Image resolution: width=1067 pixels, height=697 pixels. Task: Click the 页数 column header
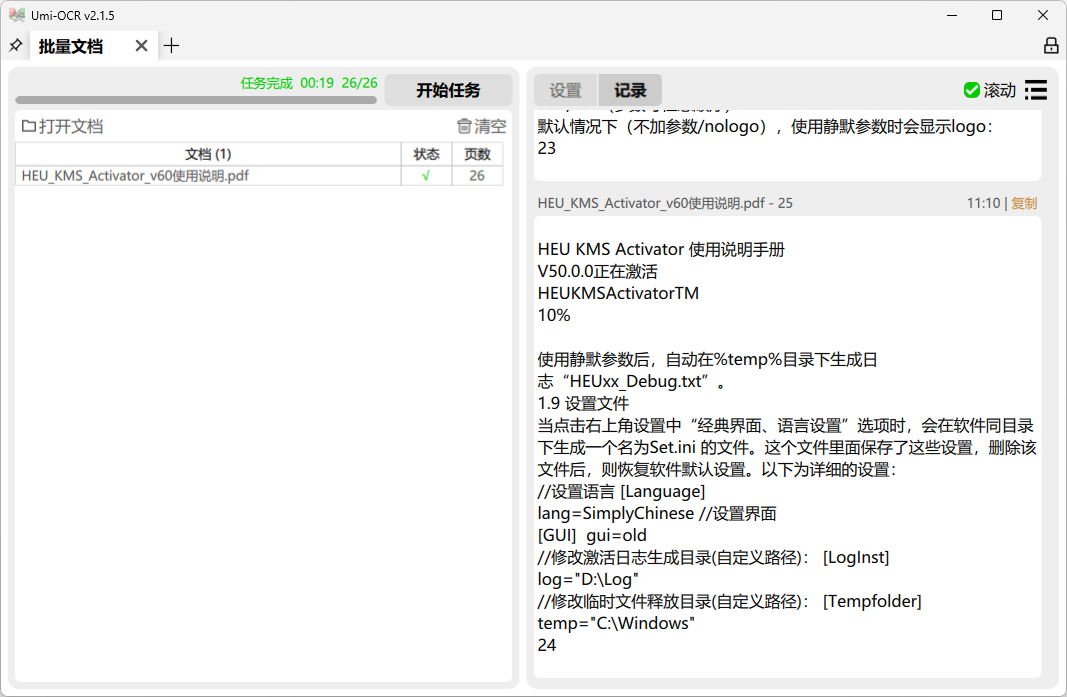click(x=477, y=155)
